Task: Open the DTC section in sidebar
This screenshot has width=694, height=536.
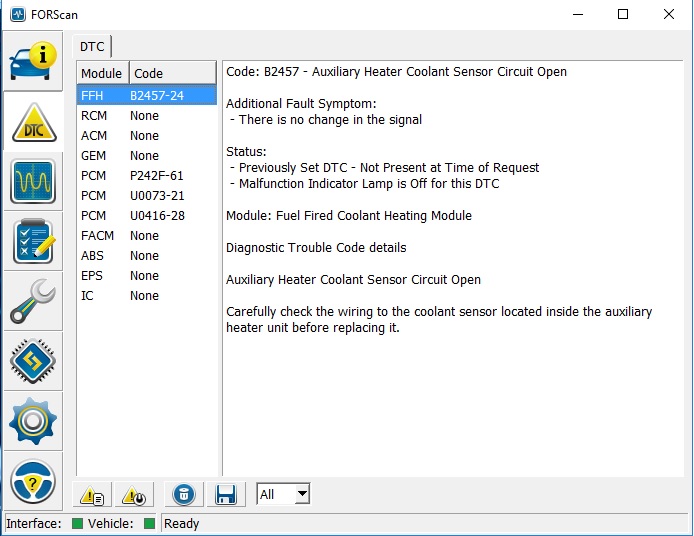Action: (x=33, y=123)
